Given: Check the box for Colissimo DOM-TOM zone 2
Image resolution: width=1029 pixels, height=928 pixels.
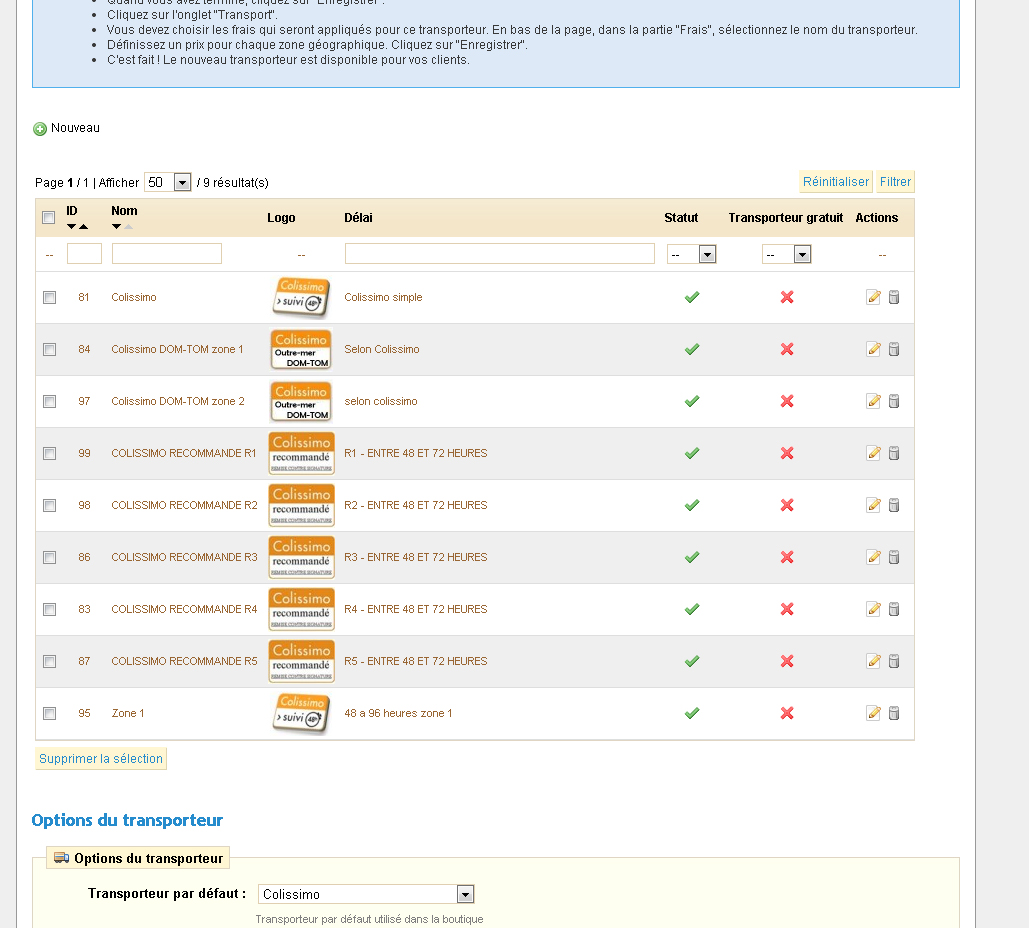Looking at the screenshot, I should pos(49,401).
